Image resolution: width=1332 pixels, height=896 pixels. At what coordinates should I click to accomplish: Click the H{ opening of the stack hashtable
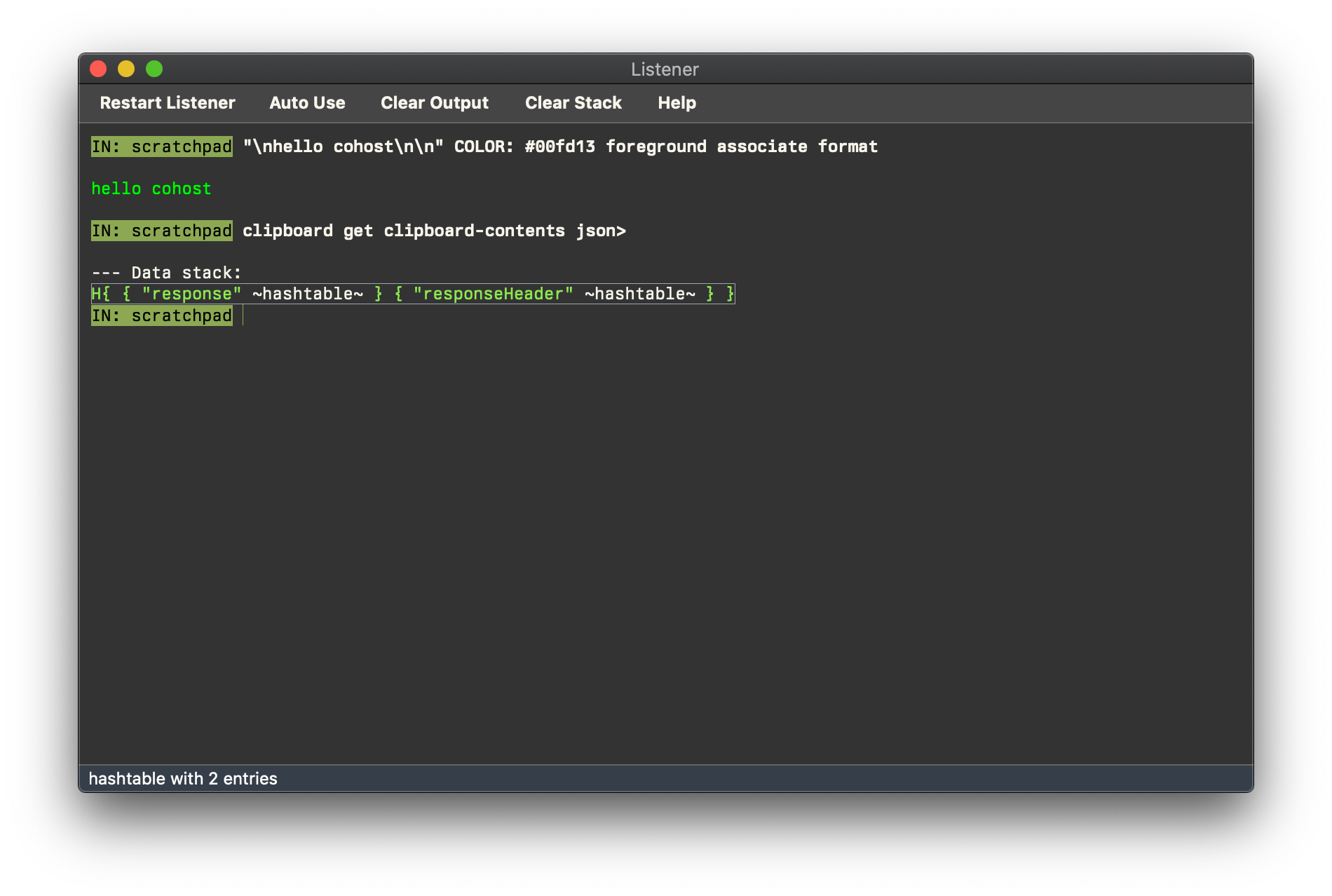101,294
